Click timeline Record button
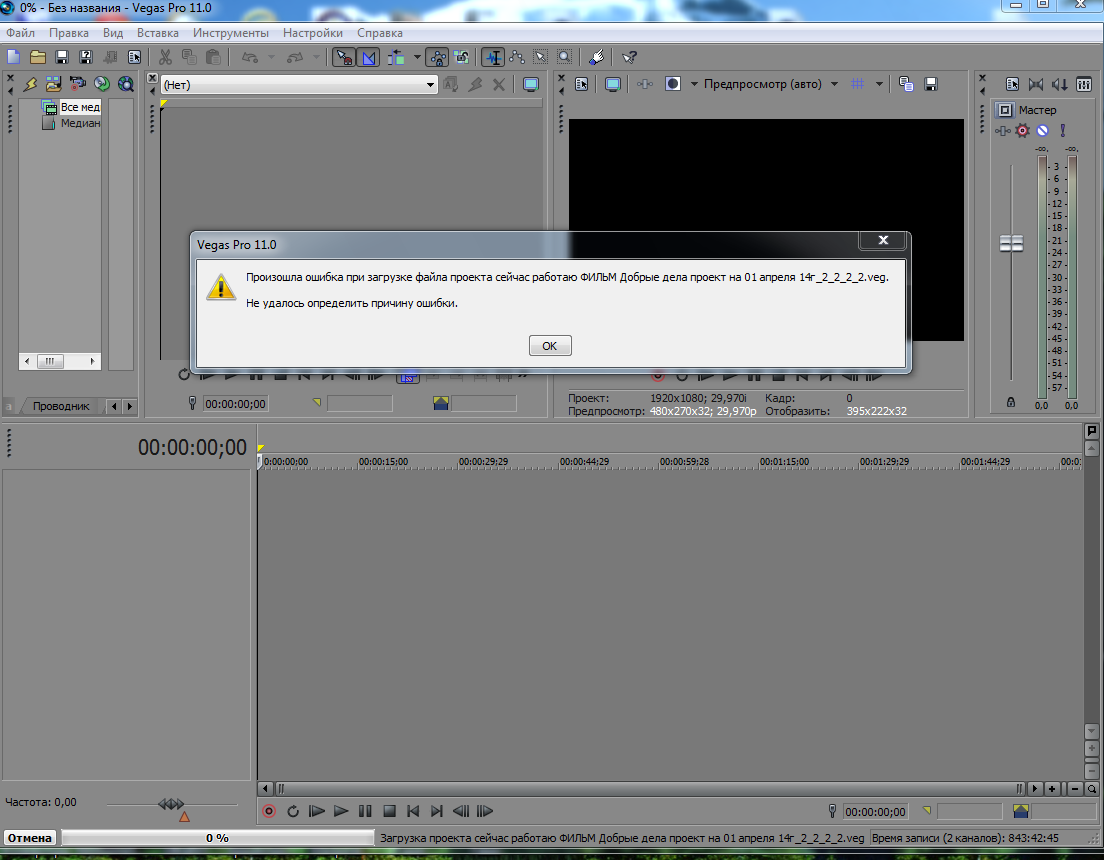Viewport: 1104px width, 860px height. [x=269, y=811]
